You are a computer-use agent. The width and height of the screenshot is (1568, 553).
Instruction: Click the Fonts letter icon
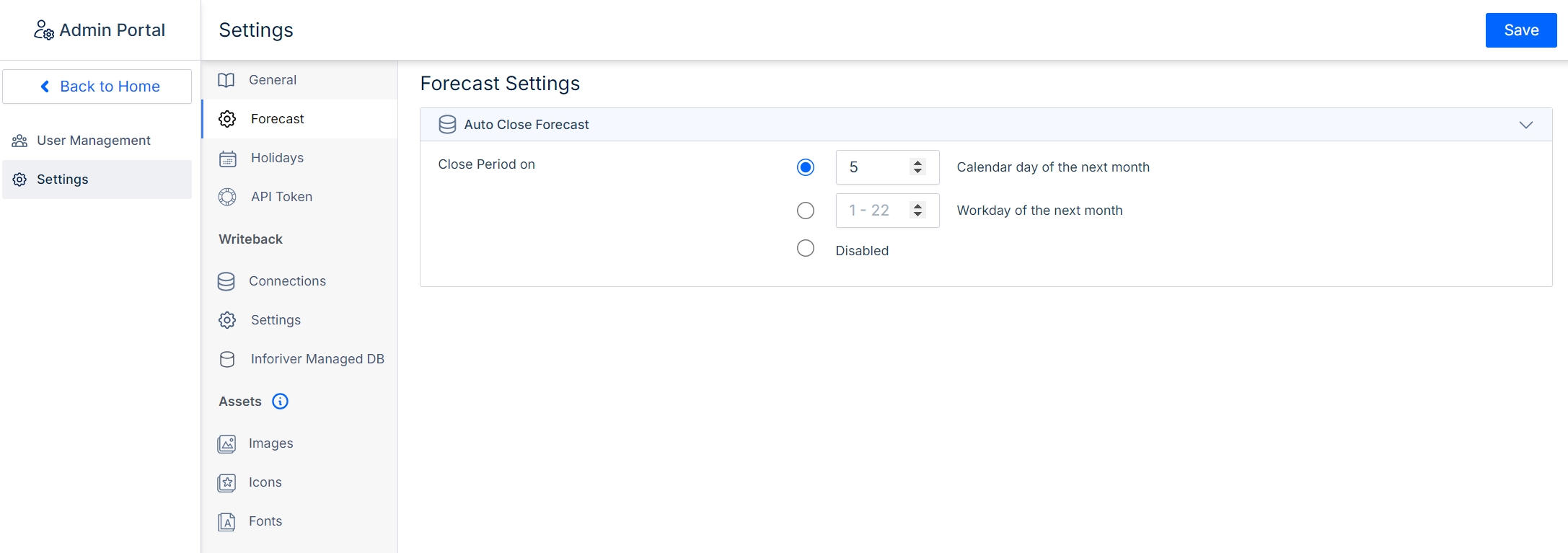click(x=226, y=522)
